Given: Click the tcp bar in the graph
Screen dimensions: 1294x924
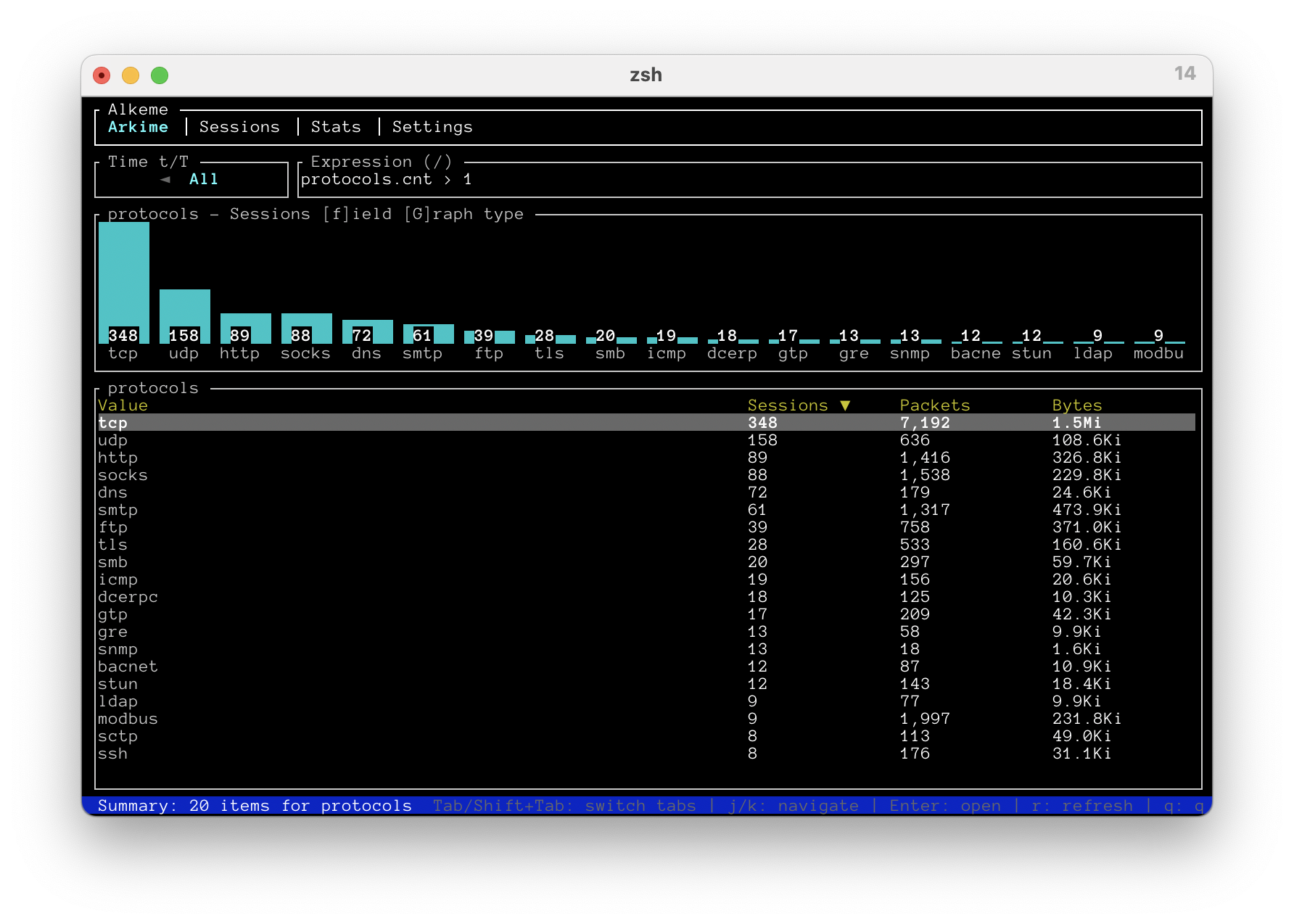Looking at the screenshot, I should (x=124, y=283).
